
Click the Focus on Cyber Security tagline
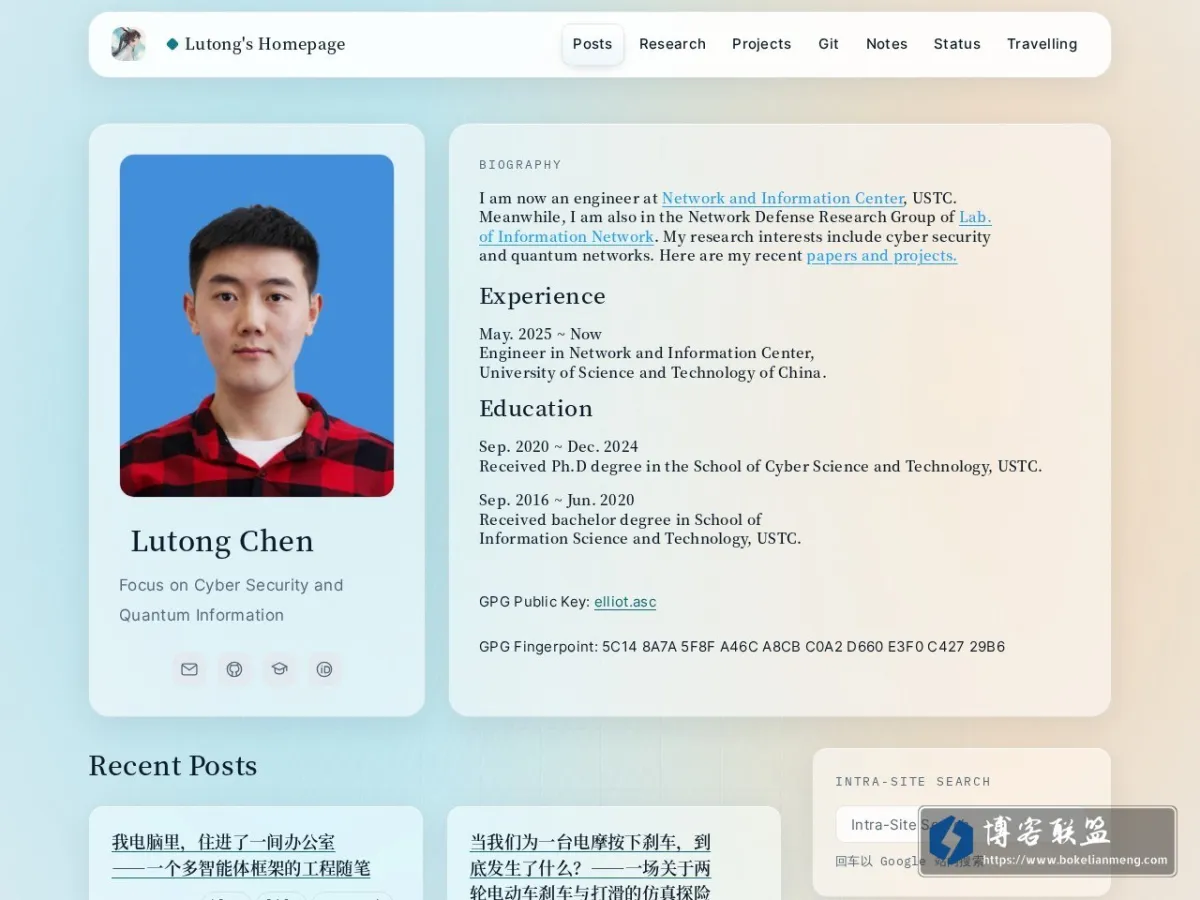pyautogui.click(x=231, y=600)
